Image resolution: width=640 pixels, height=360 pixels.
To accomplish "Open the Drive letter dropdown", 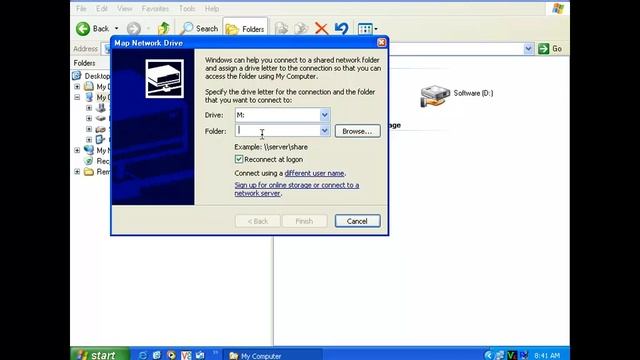I will click(x=324, y=115).
